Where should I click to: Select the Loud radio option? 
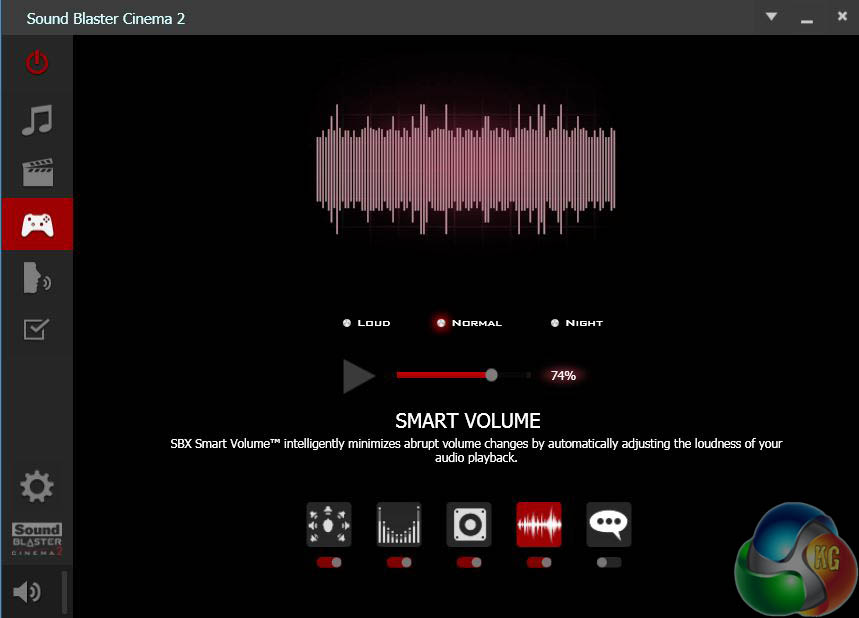(x=366, y=323)
